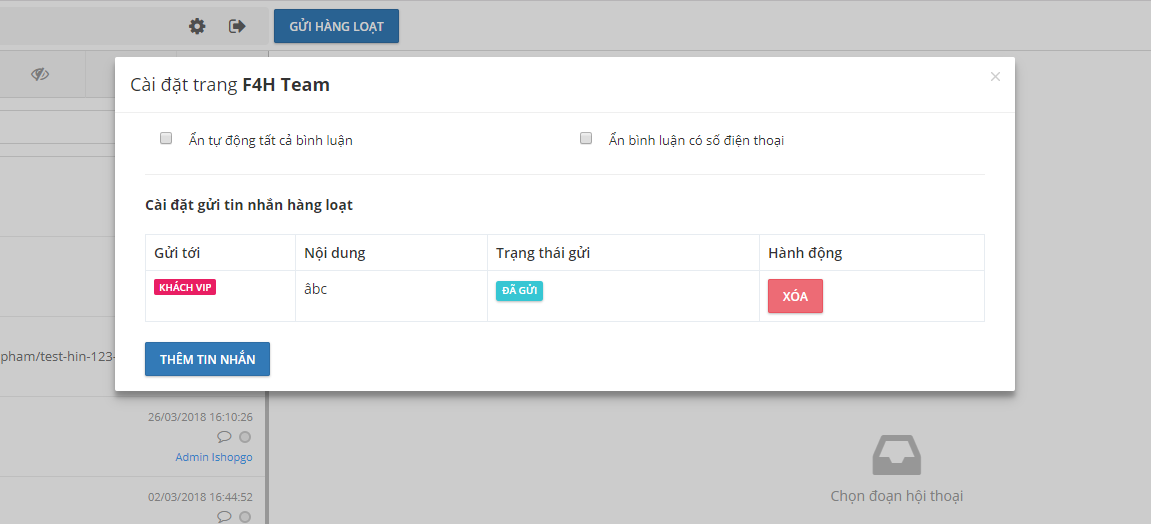1151x524 pixels.
Task: Open the settings gear icon
Action: [x=197, y=26]
